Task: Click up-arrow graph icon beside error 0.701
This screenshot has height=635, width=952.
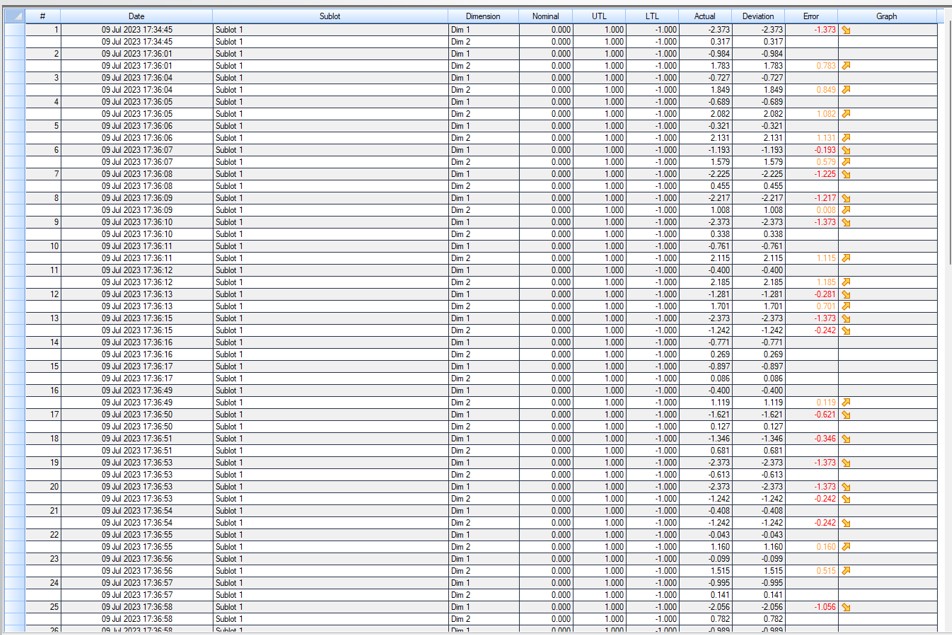Action: click(x=846, y=307)
